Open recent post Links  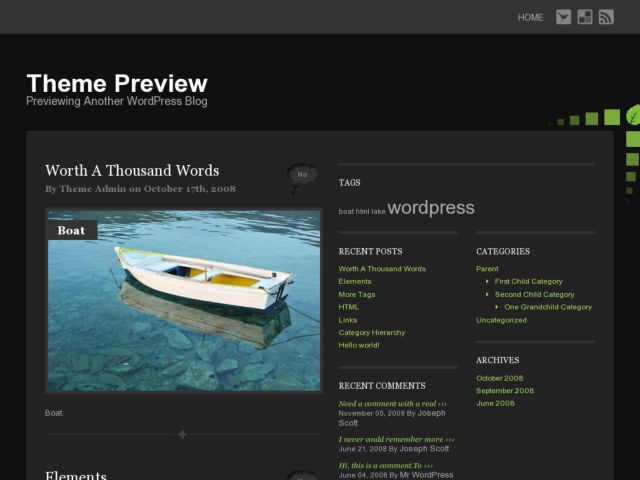click(x=348, y=320)
